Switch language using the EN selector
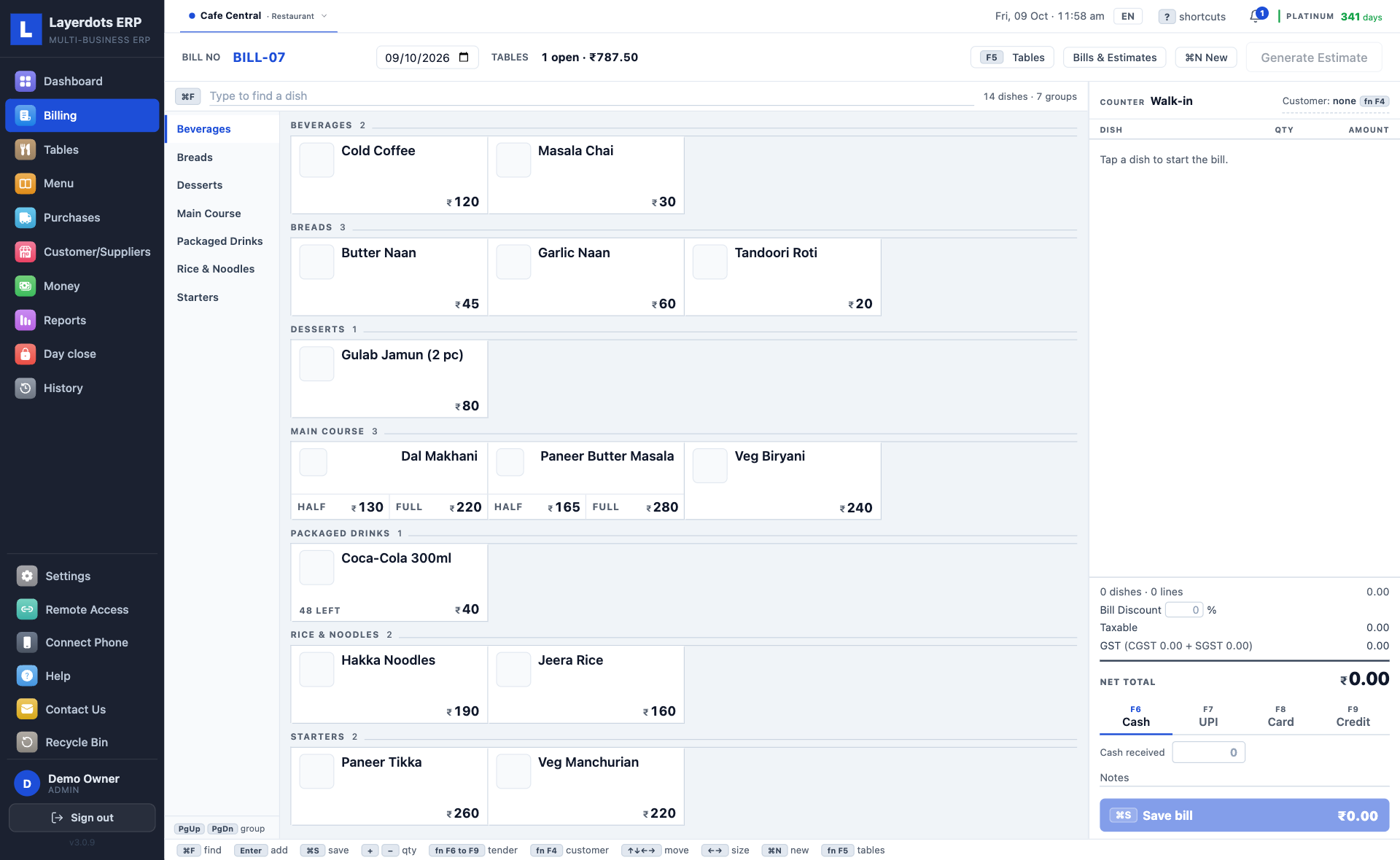Viewport: 1400px width, 860px height. (1128, 16)
